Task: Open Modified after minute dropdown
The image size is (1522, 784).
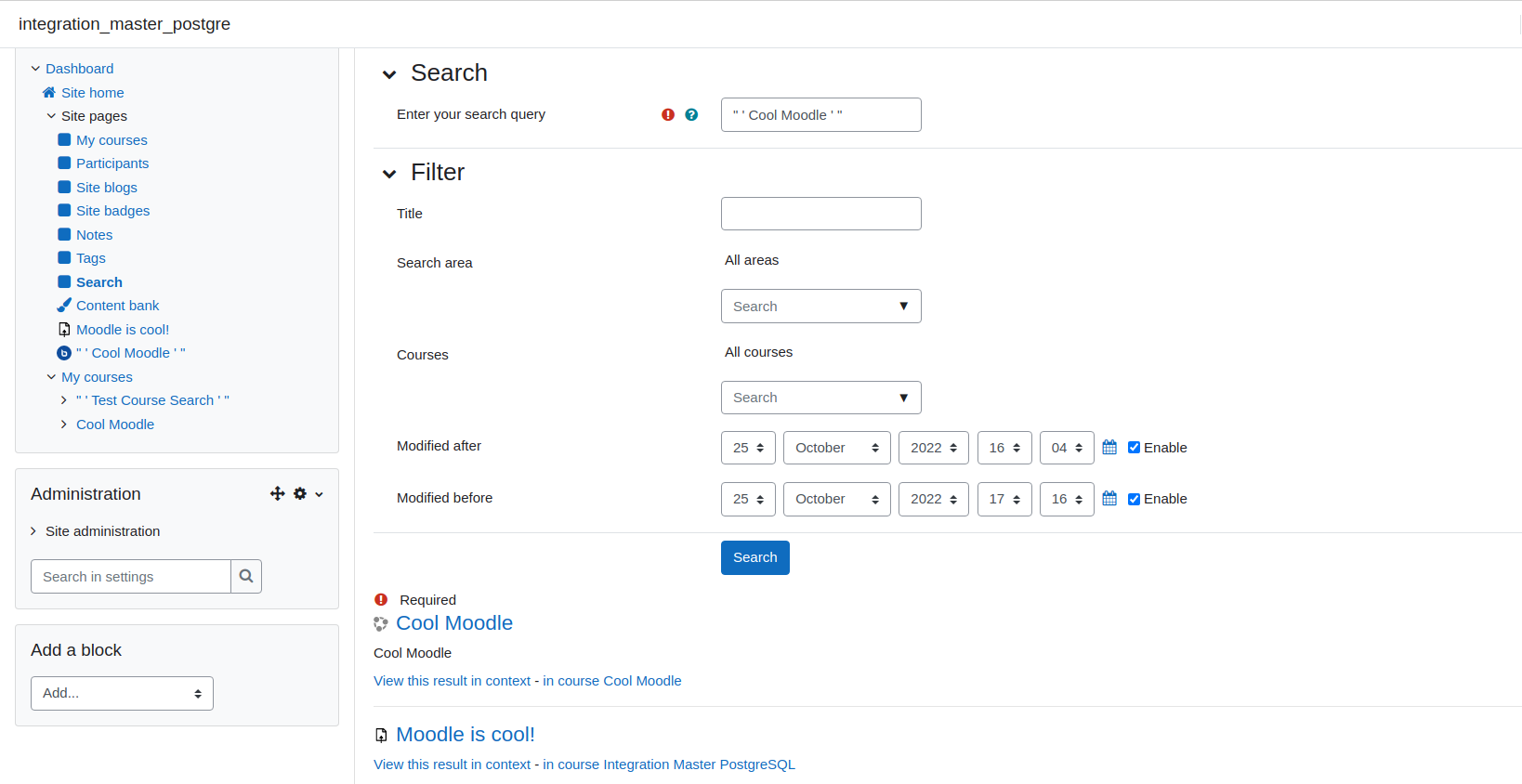Action: click(x=1067, y=448)
